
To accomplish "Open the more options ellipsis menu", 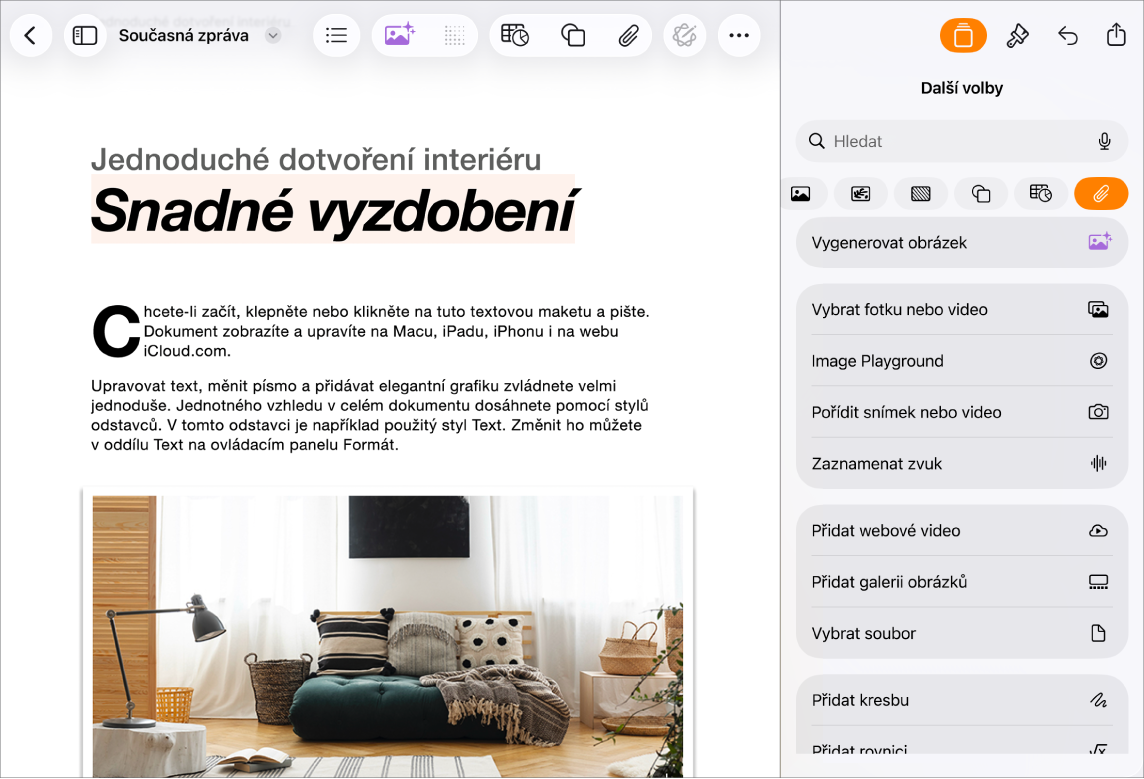I will pos(739,36).
